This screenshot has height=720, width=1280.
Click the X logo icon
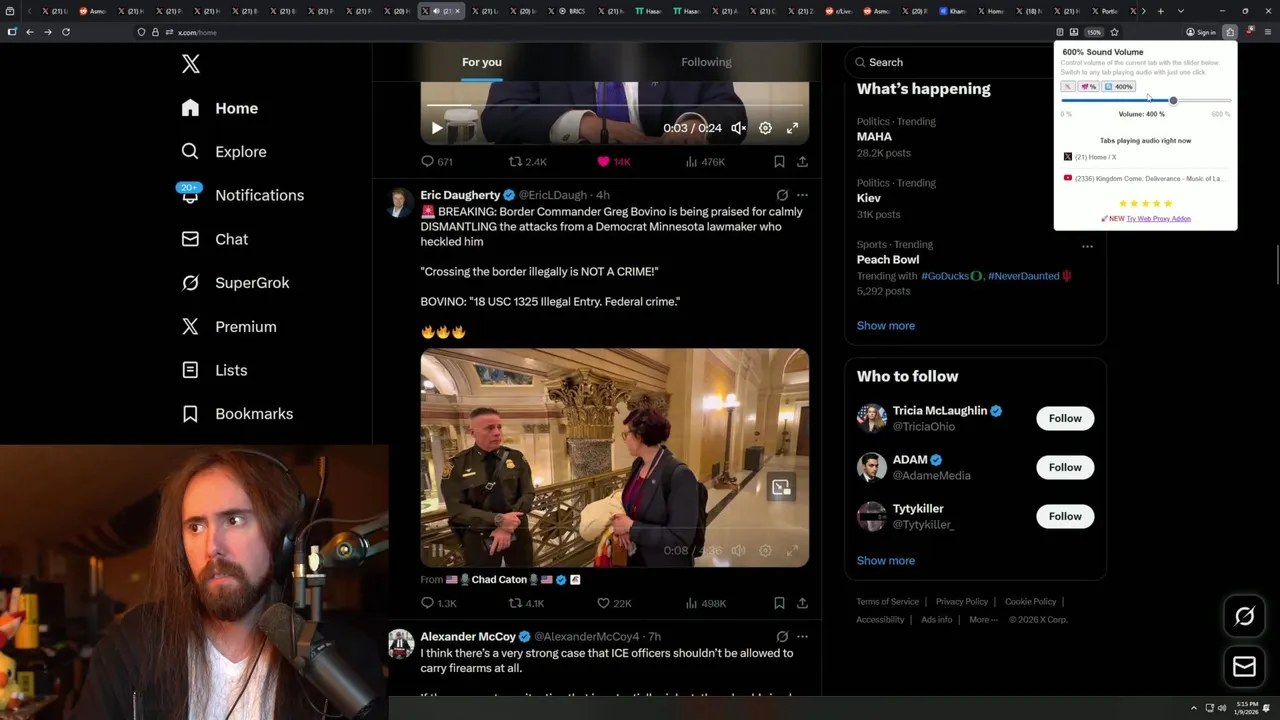click(x=191, y=64)
